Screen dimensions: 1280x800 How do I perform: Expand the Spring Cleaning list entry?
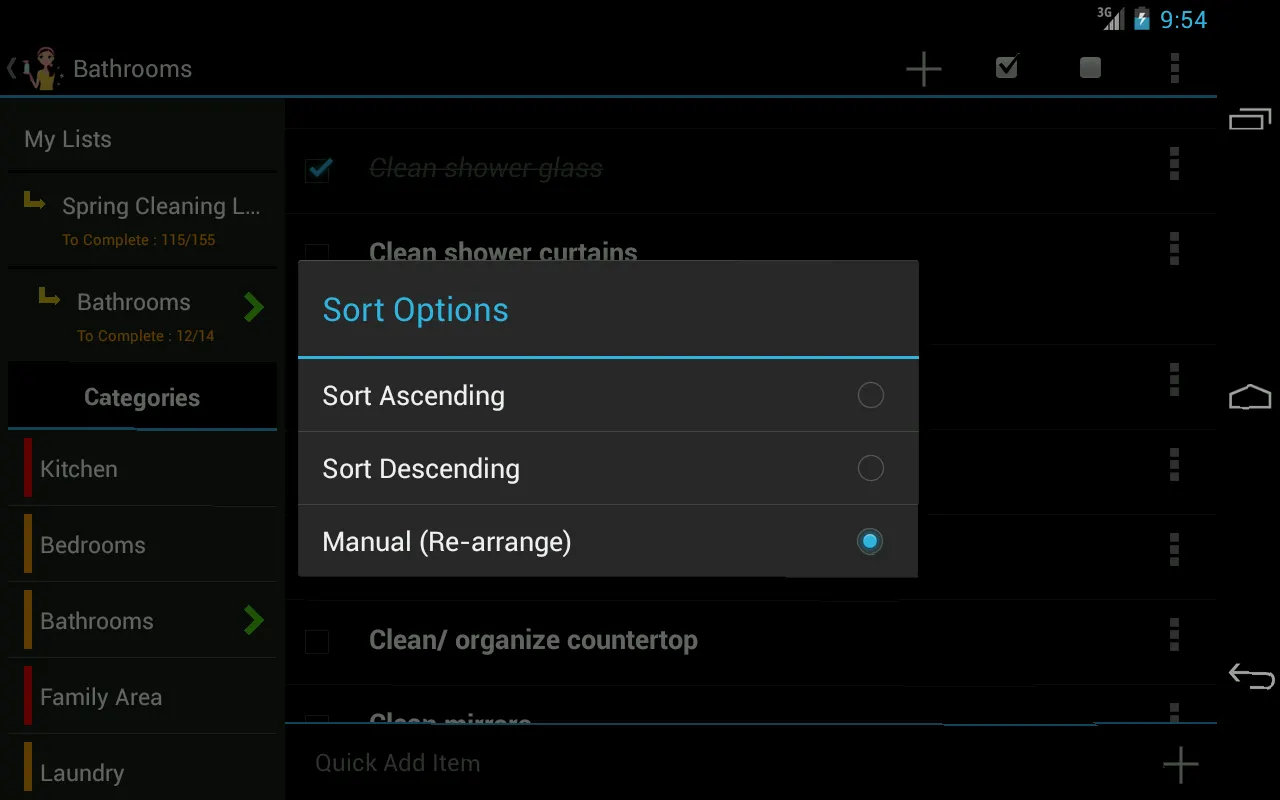tap(142, 220)
